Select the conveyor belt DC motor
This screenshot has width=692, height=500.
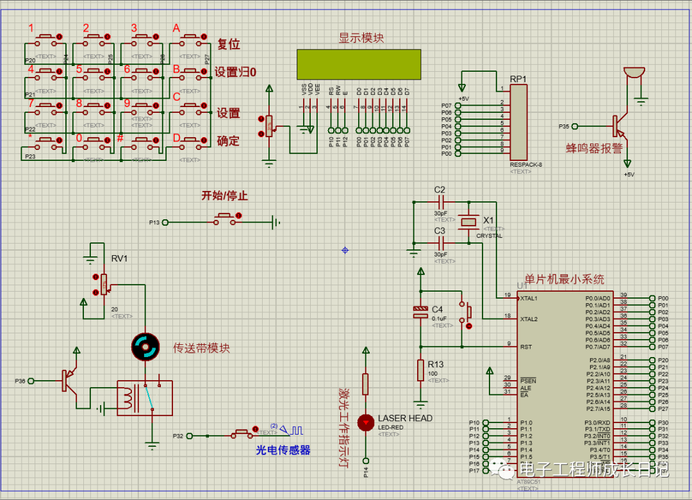(x=145, y=347)
